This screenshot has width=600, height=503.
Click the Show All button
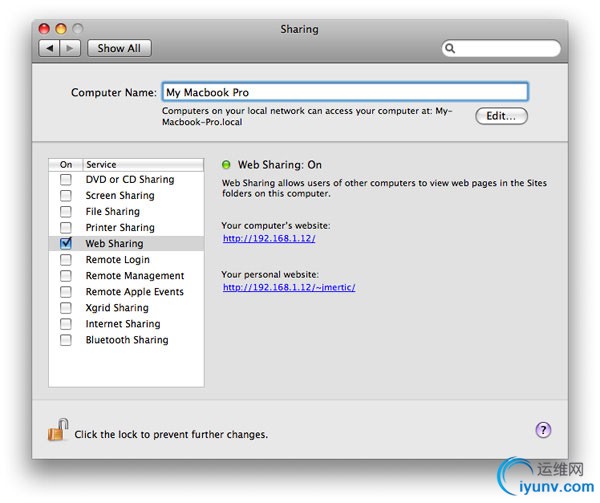click(119, 48)
